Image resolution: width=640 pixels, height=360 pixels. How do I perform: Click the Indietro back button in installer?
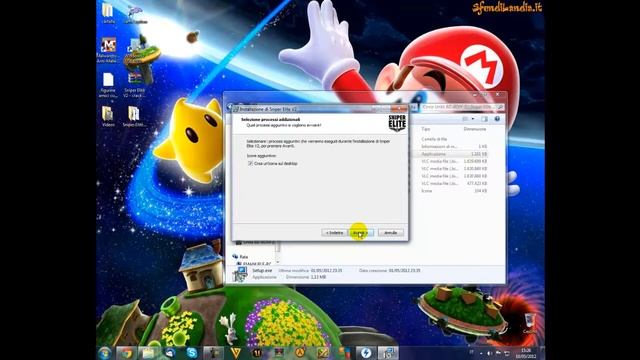coord(334,233)
